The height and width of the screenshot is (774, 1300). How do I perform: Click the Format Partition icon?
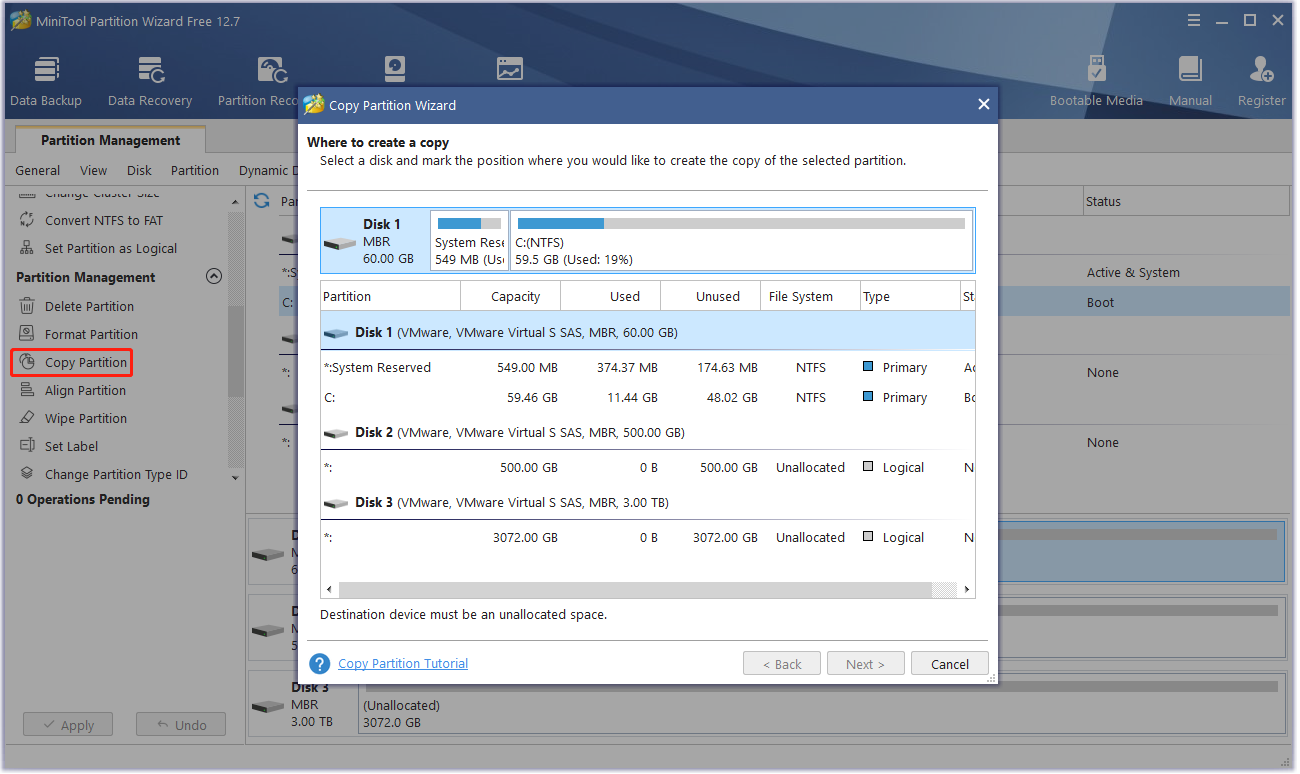pyautogui.click(x=27, y=334)
